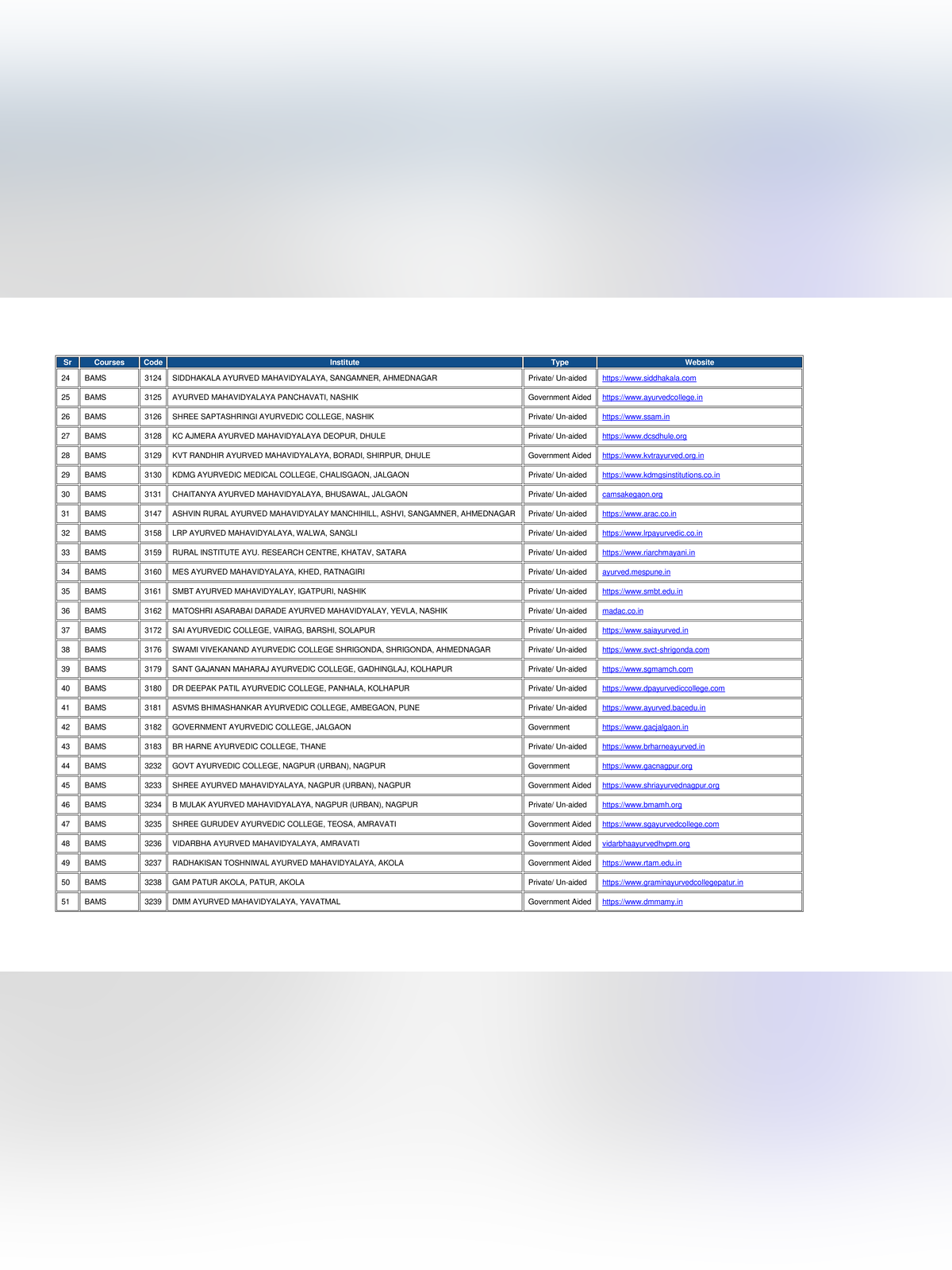
Task: Click the dpayurvediccollege.com link
Action: pos(663,689)
